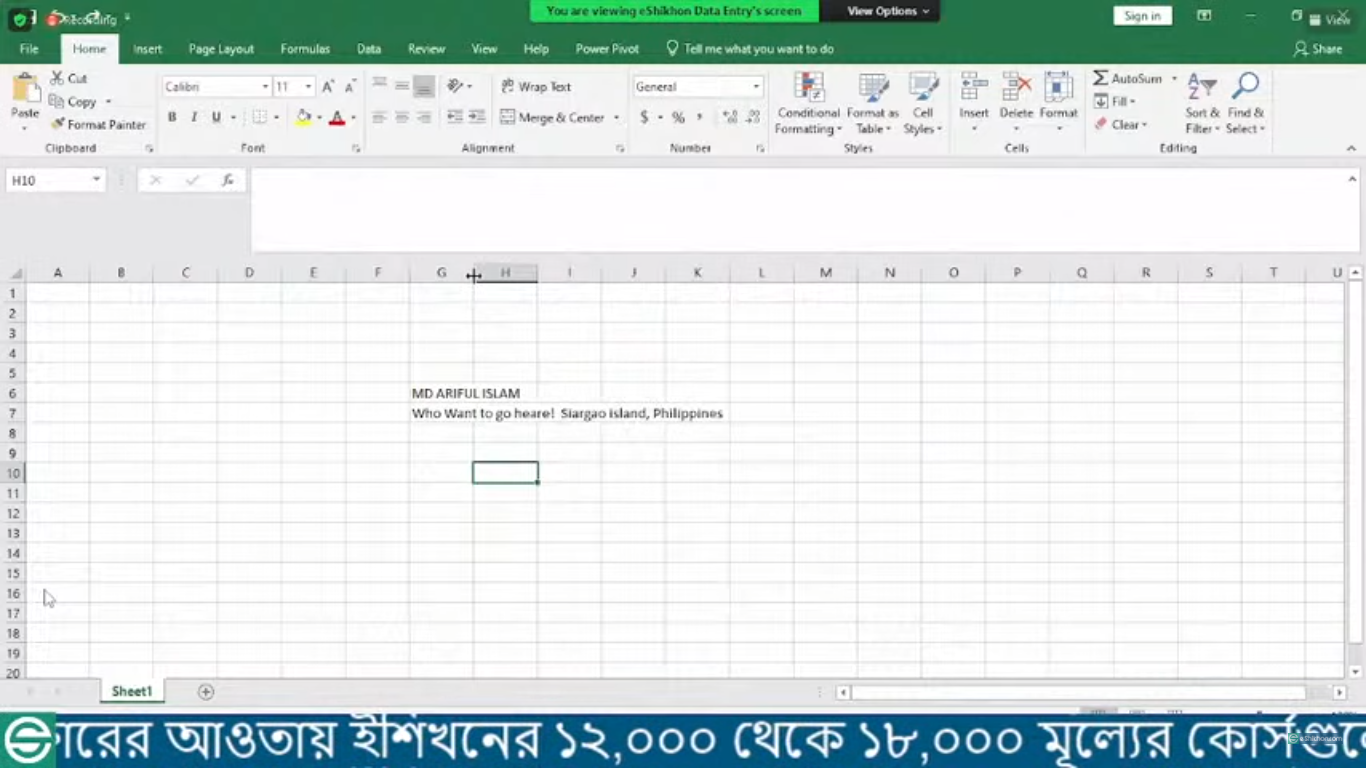This screenshot has width=1366, height=768.
Task: Toggle Bold formatting
Action: [172, 117]
